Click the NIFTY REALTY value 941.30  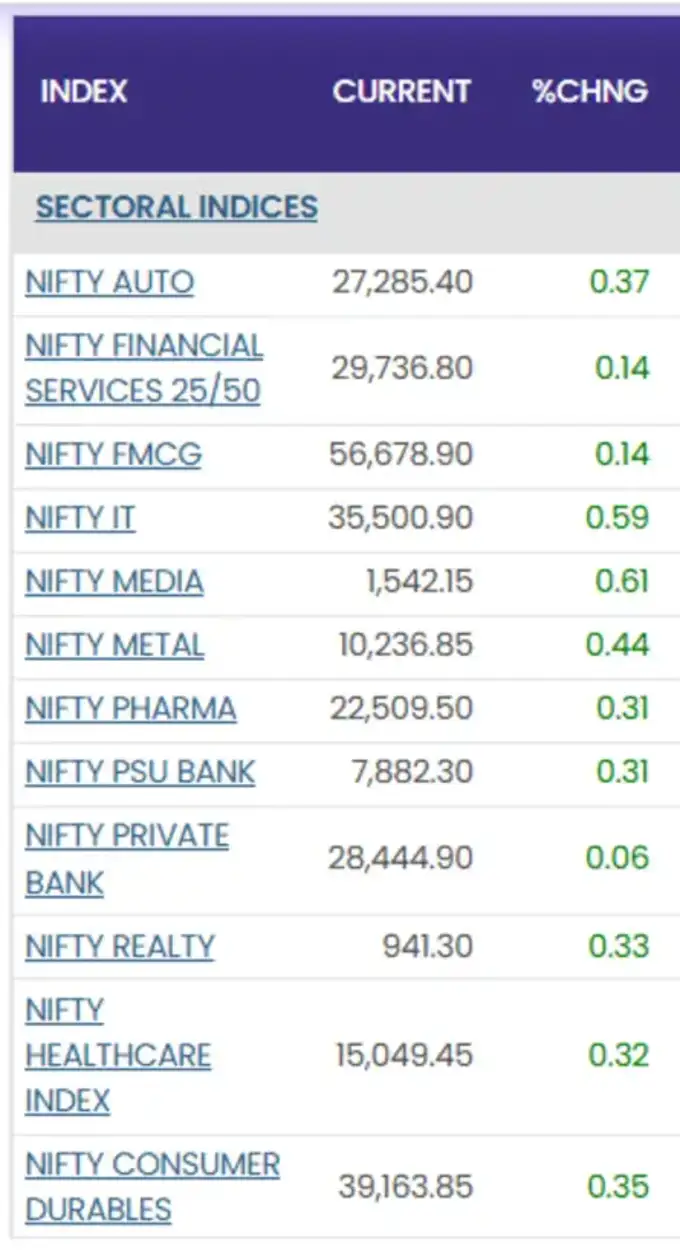pyautogui.click(x=427, y=946)
